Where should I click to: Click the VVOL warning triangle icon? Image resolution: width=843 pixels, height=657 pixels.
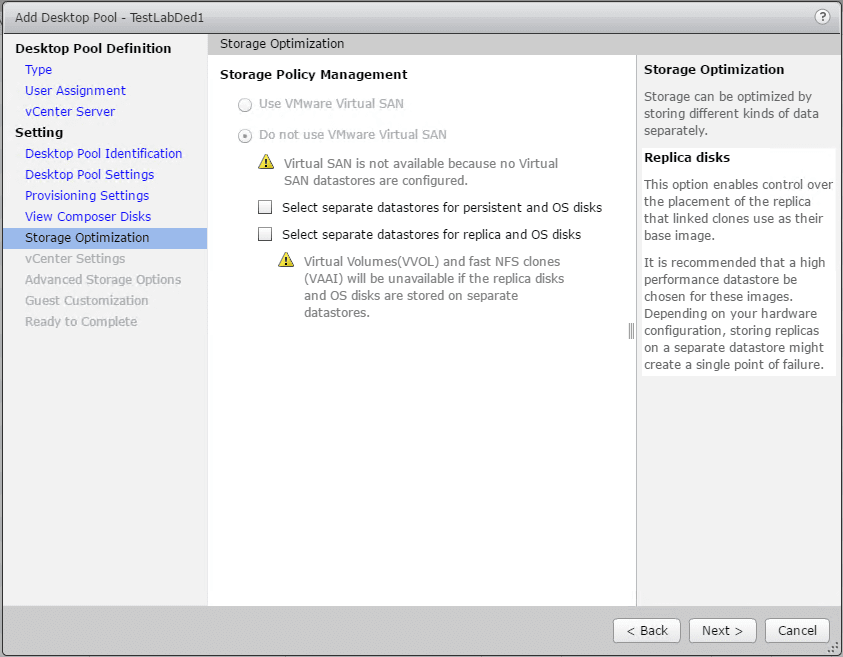click(285, 261)
